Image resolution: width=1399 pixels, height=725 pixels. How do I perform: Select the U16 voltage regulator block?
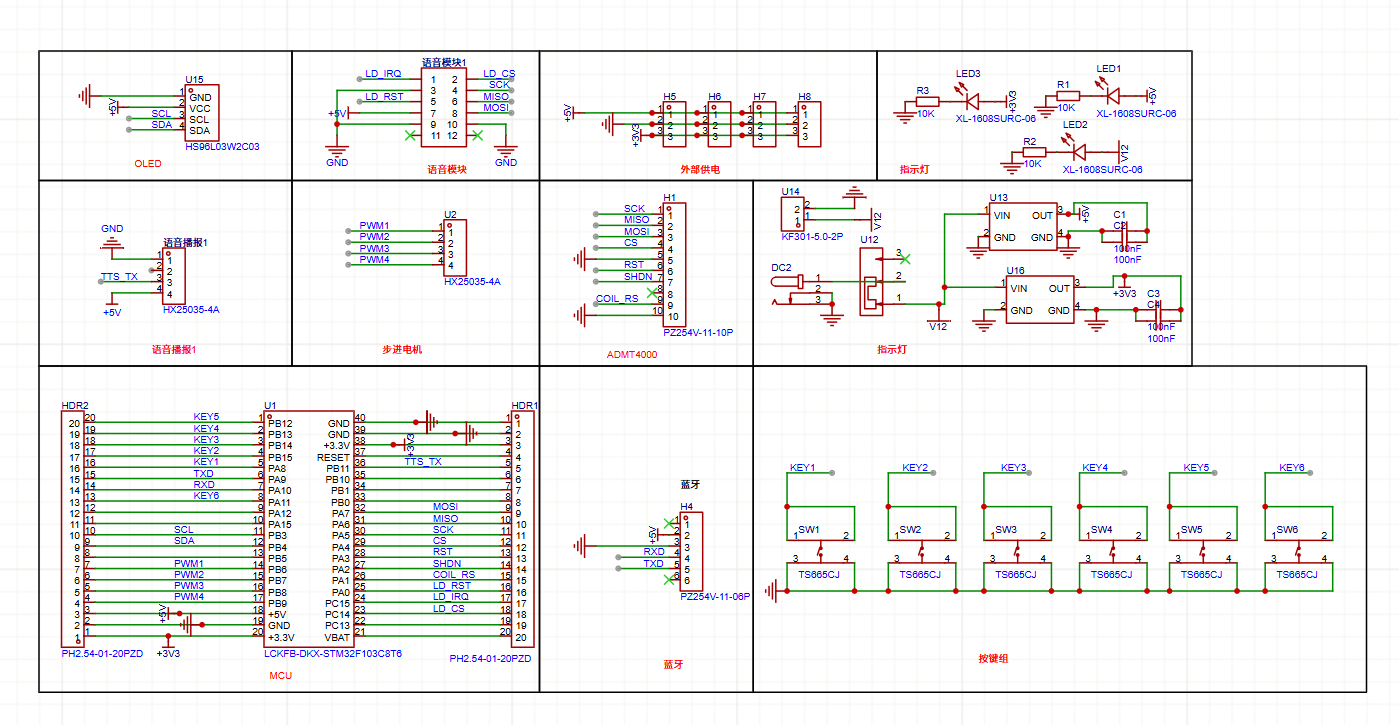click(1040, 300)
